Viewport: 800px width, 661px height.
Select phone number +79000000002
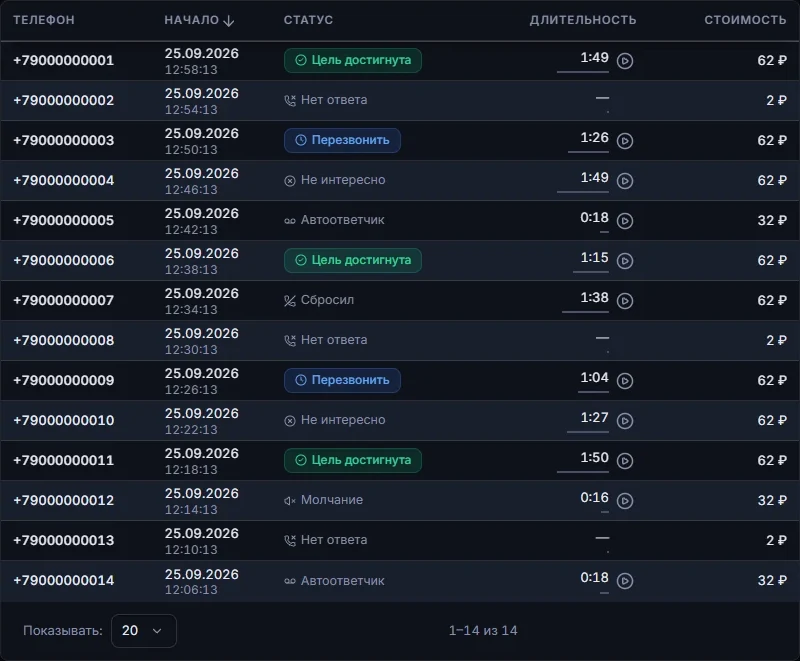tap(64, 100)
